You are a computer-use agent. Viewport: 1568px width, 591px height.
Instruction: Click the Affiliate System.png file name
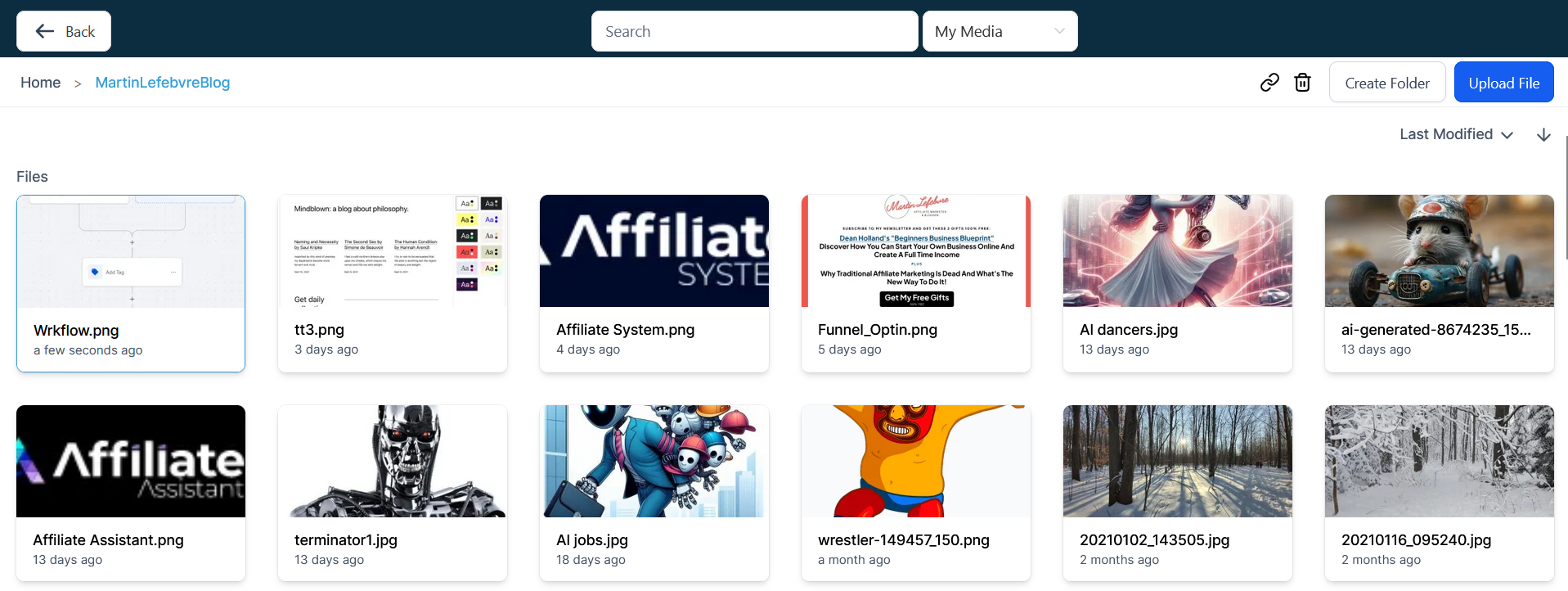pyautogui.click(x=625, y=330)
